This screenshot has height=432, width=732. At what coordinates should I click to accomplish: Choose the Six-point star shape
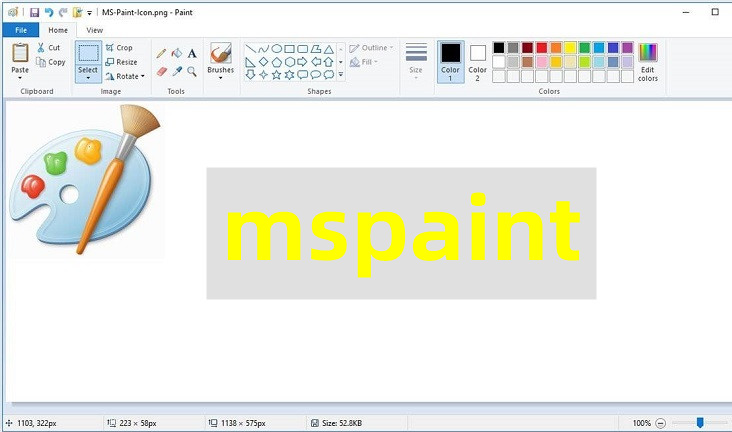[x=289, y=75]
